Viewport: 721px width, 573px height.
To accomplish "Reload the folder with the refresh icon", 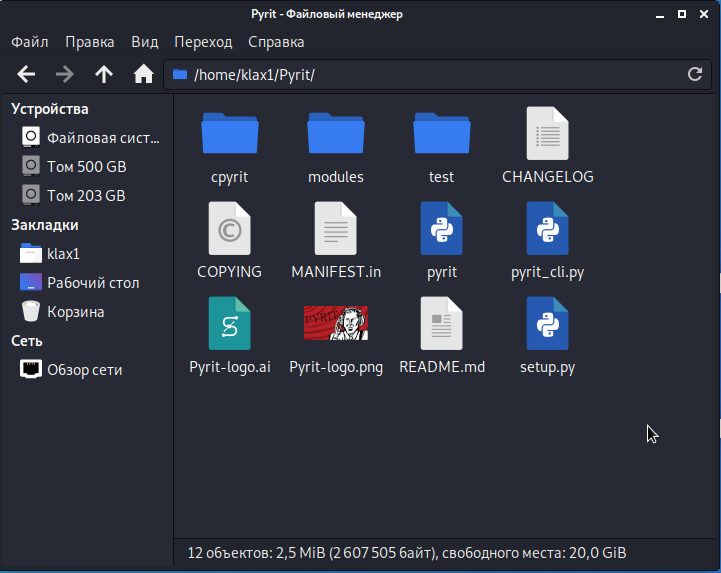I will tap(695, 74).
